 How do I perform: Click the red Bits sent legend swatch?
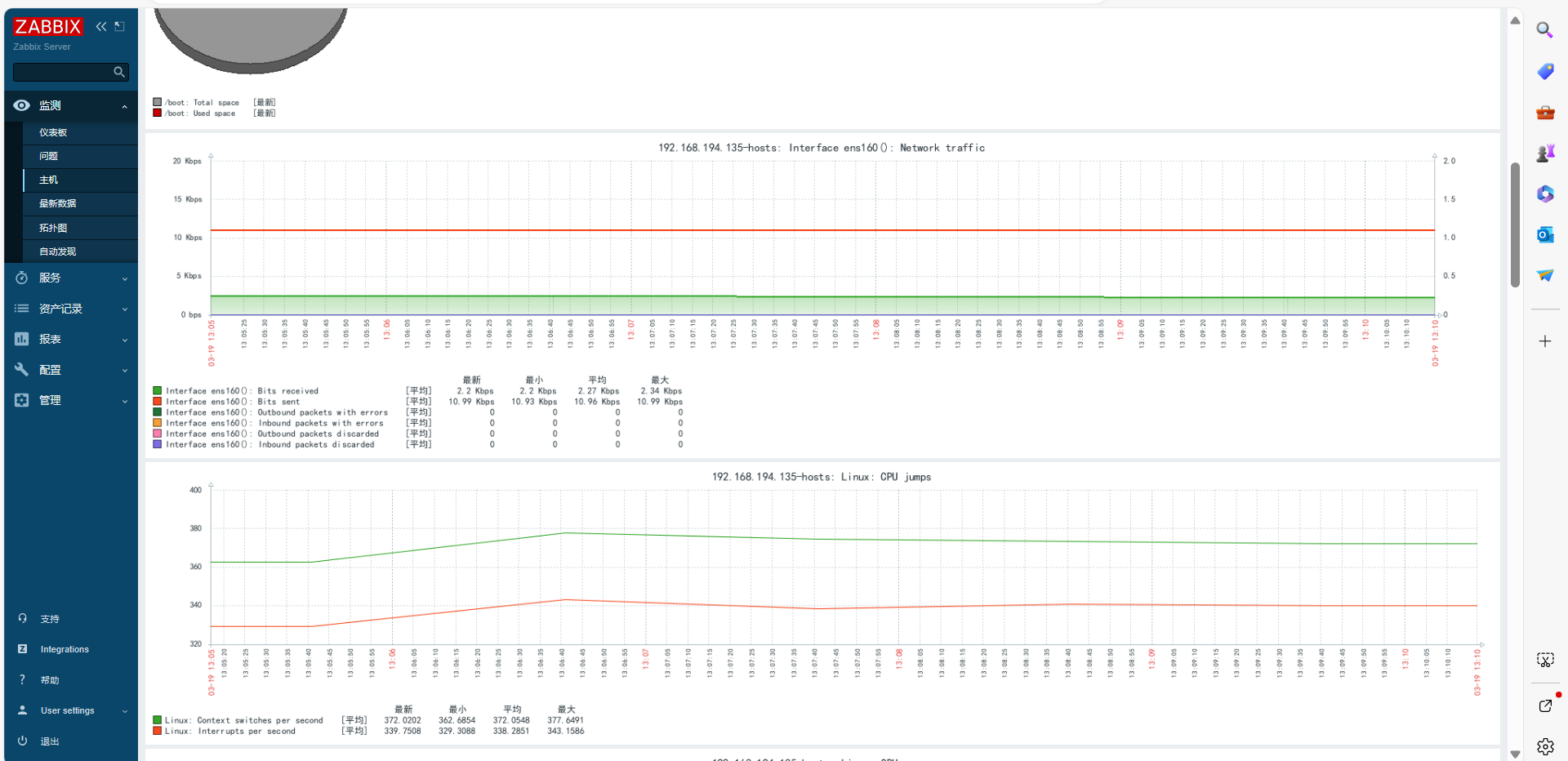[158, 402]
